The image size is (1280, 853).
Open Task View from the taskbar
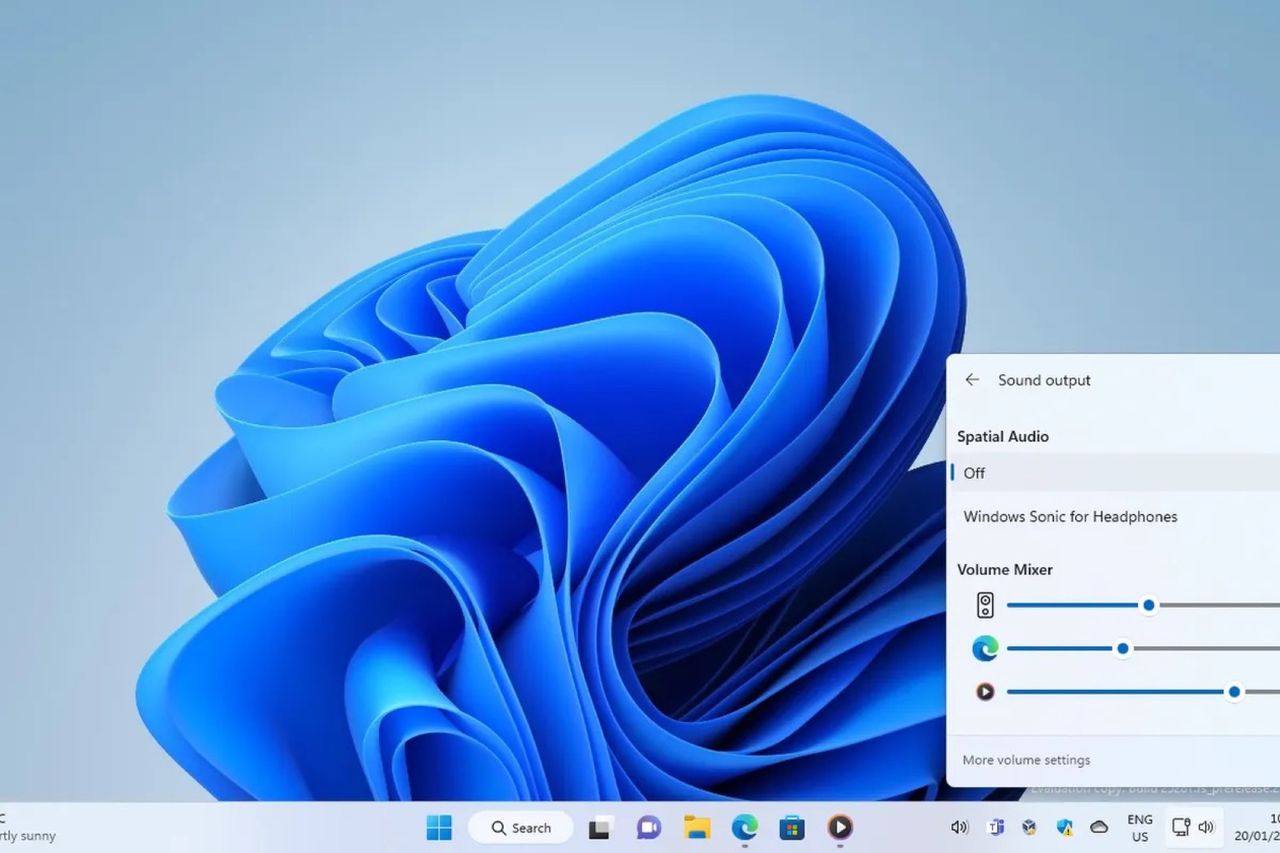point(600,827)
